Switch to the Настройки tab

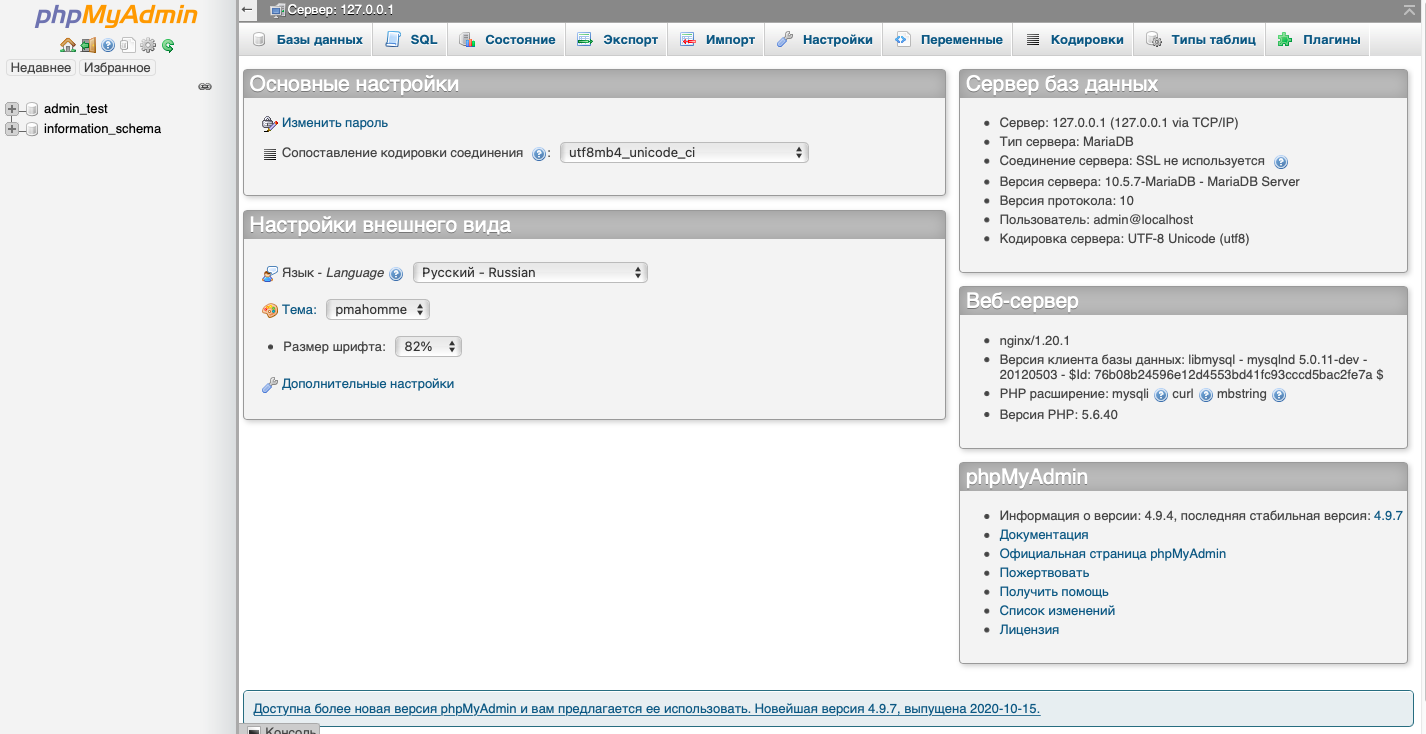pyautogui.click(x=825, y=40)
